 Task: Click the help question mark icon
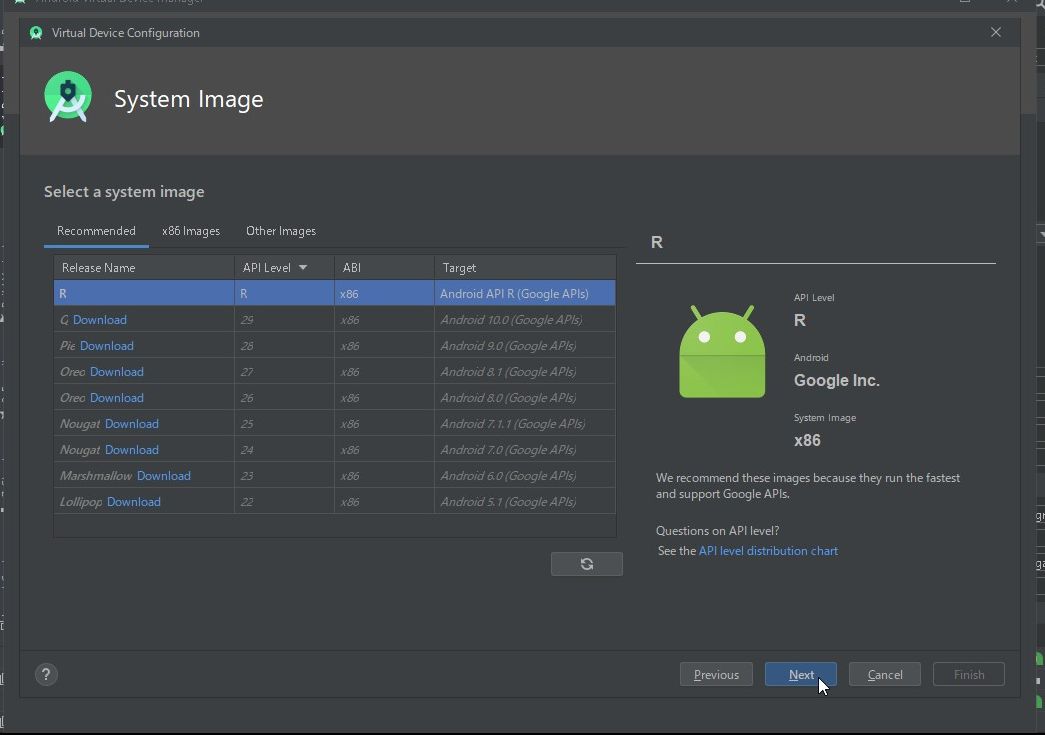point(46,674)
